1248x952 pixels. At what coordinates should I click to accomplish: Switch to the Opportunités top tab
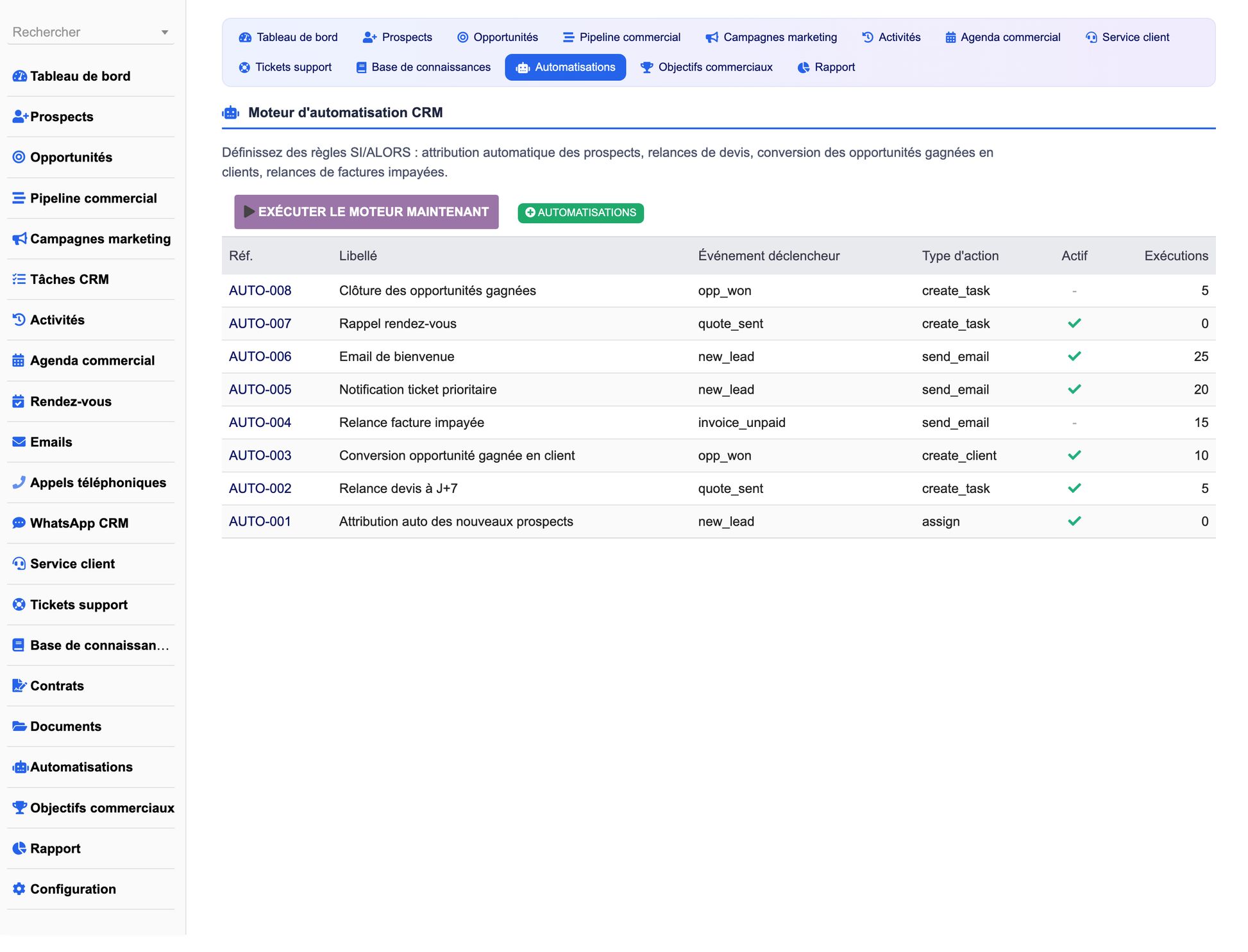tap(498, 37)
